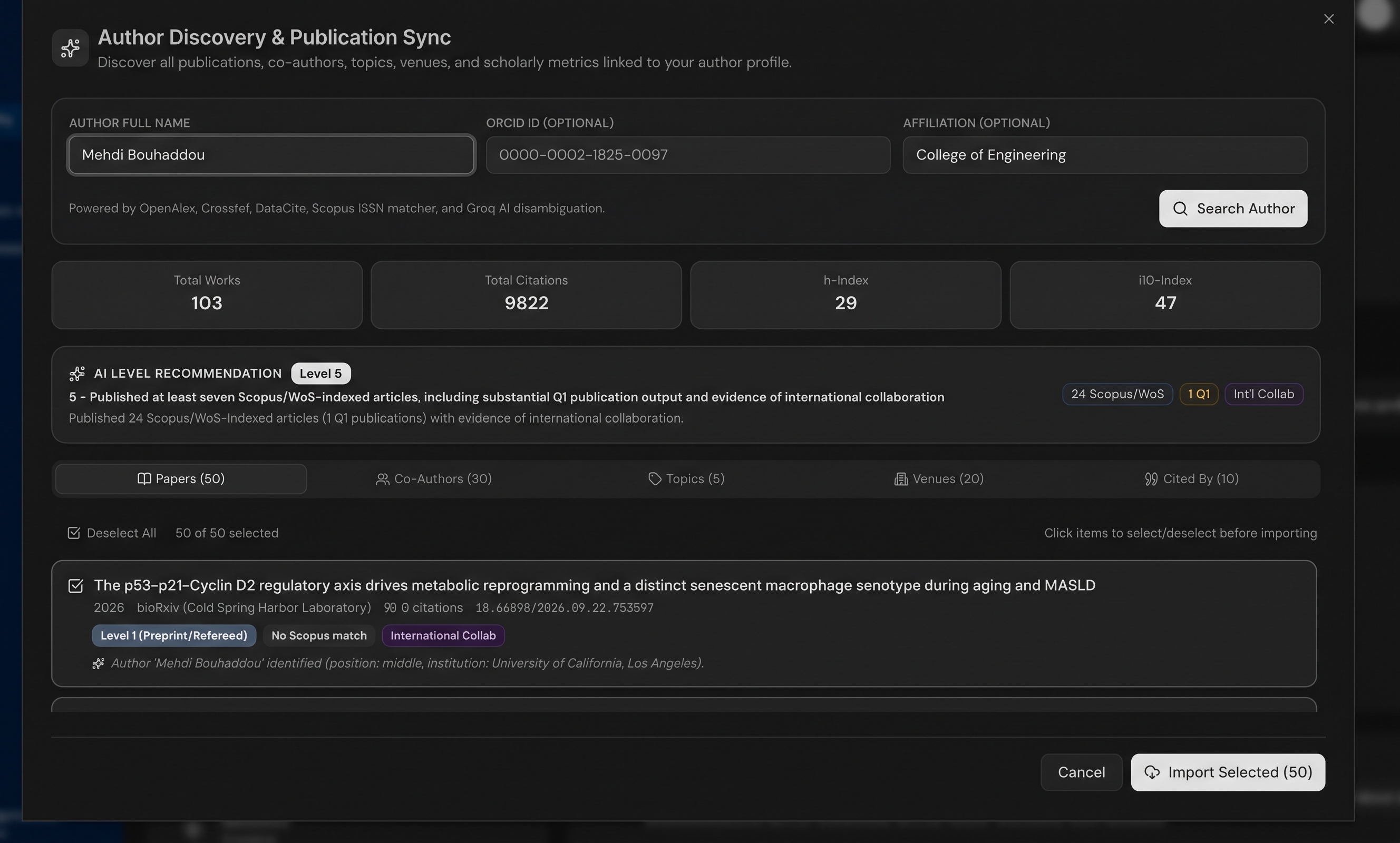Click the book icon on Papers tab

click(144, 479)
